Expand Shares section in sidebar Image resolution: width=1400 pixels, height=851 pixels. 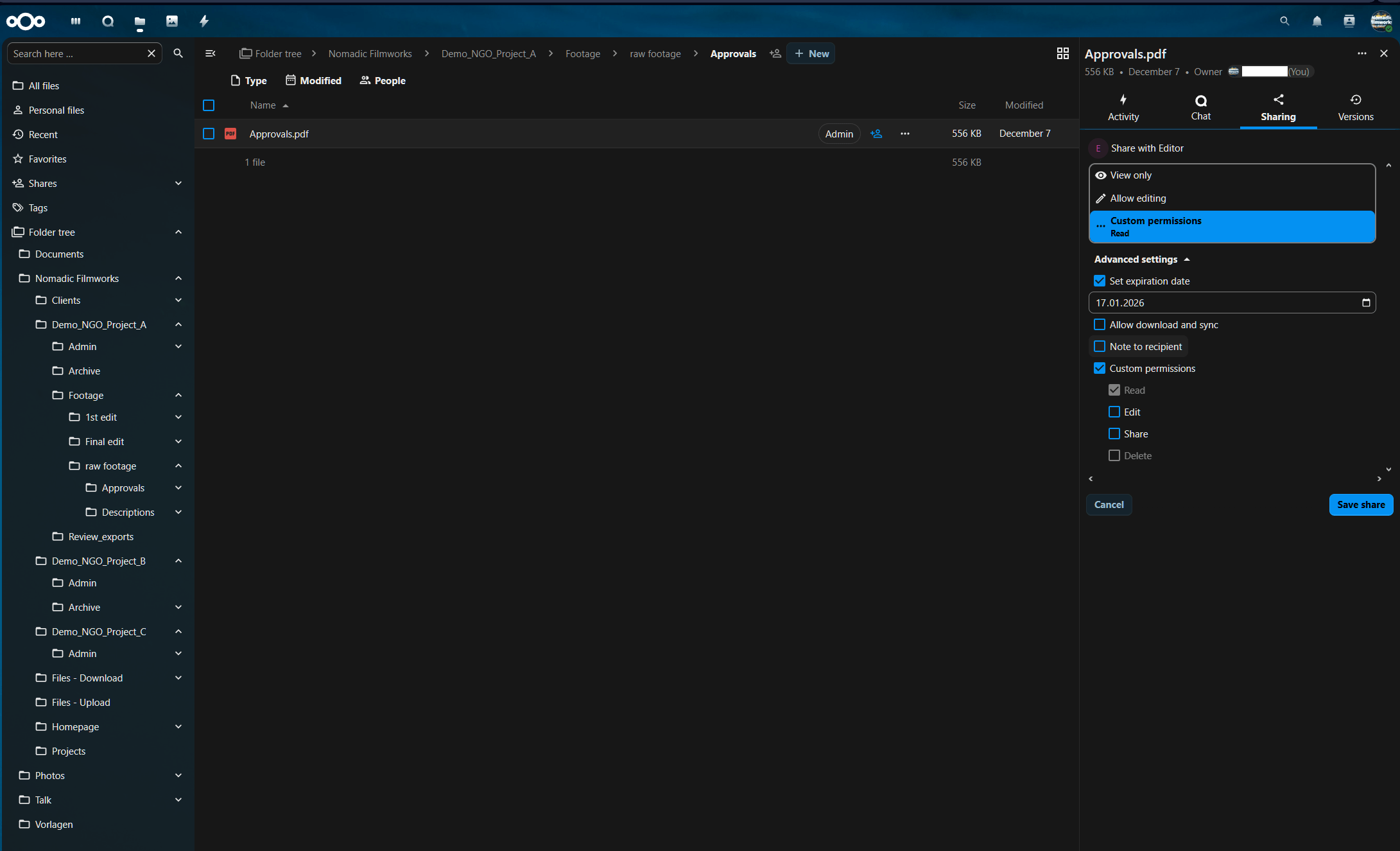coord(178,183)
